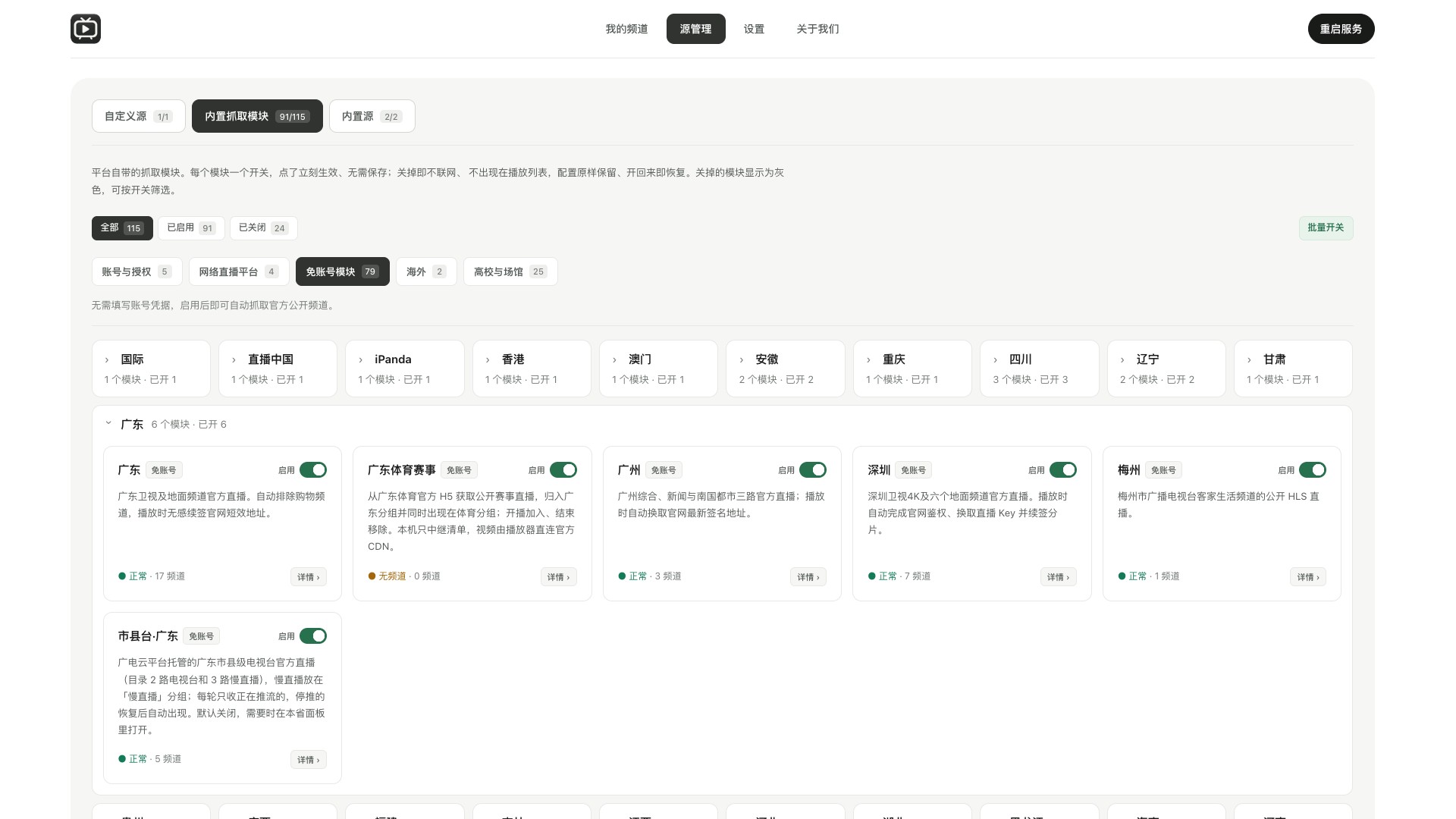Screen dimensions: 1456x819
Task: Expand the 澳门 group card
Action: (x=658, y=369)
